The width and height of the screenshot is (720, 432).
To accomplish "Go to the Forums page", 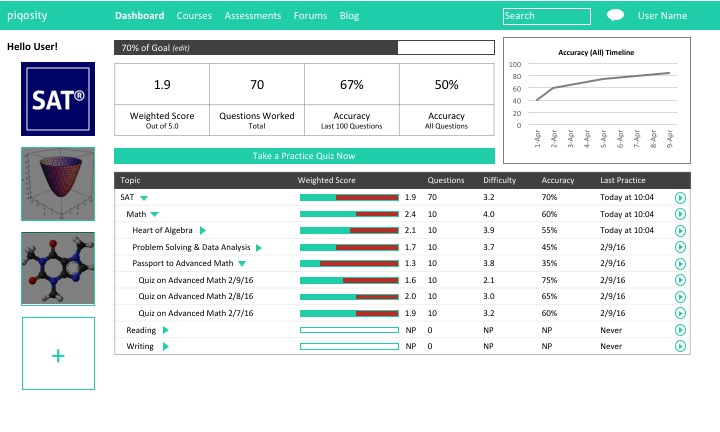I will tap(310, 16).
